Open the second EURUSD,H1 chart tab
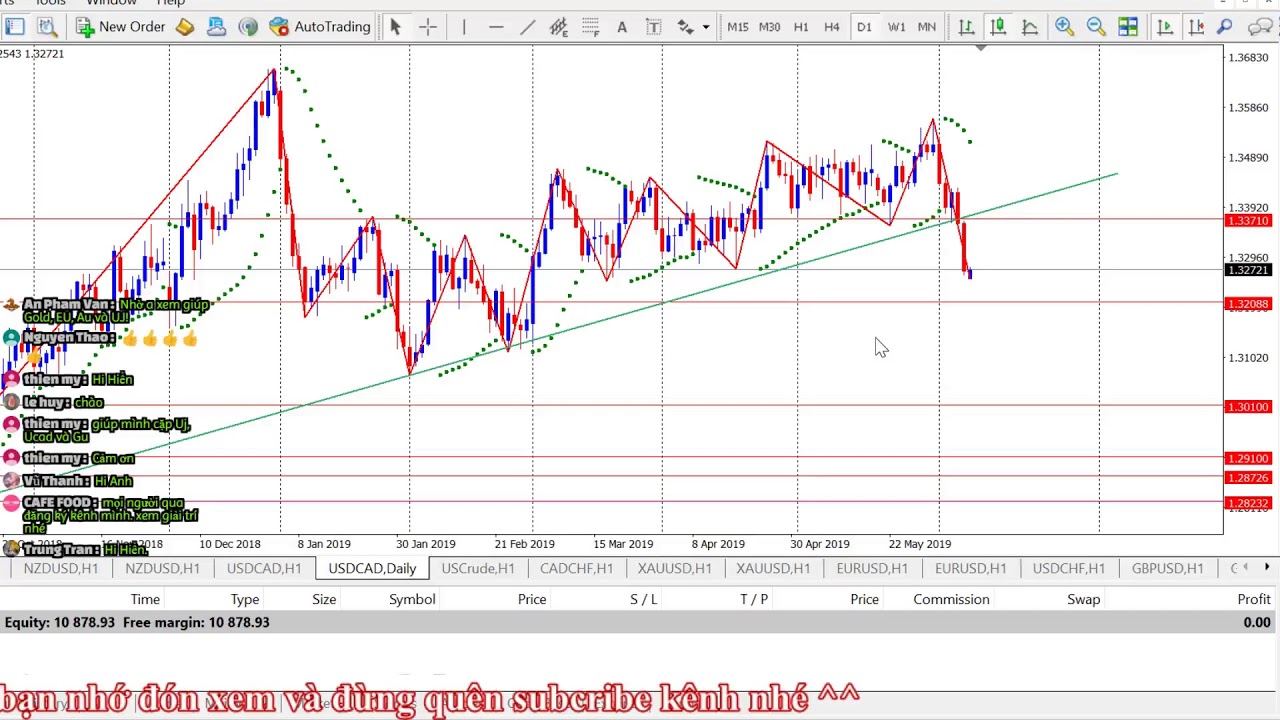The height and width of the screenshot is (720, 1280). [x=970, y=568]
